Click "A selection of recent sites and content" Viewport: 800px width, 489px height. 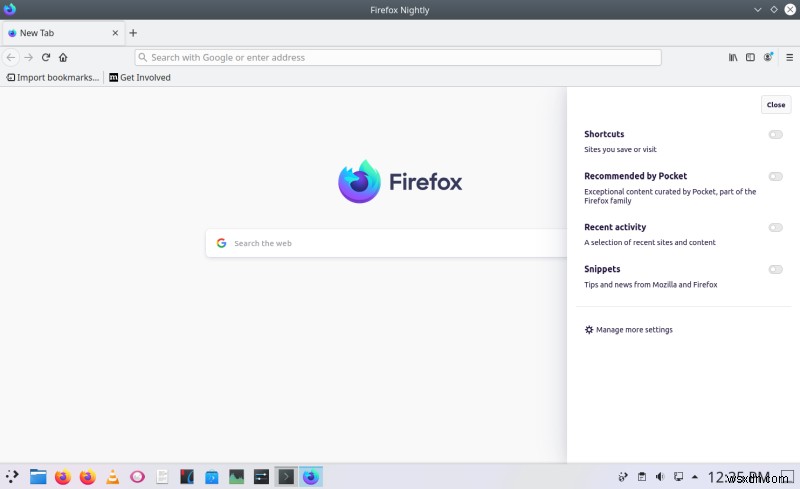click(650, 242)
